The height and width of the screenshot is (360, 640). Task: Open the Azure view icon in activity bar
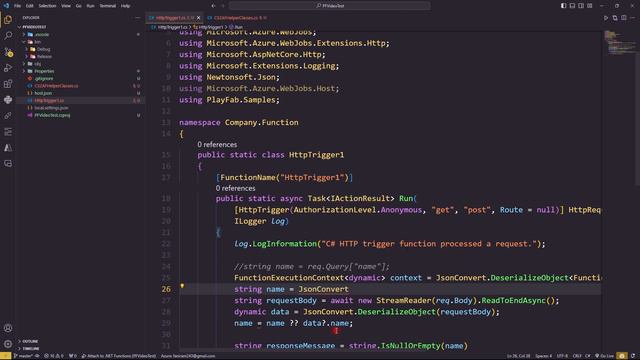click(x=8, y=148)
